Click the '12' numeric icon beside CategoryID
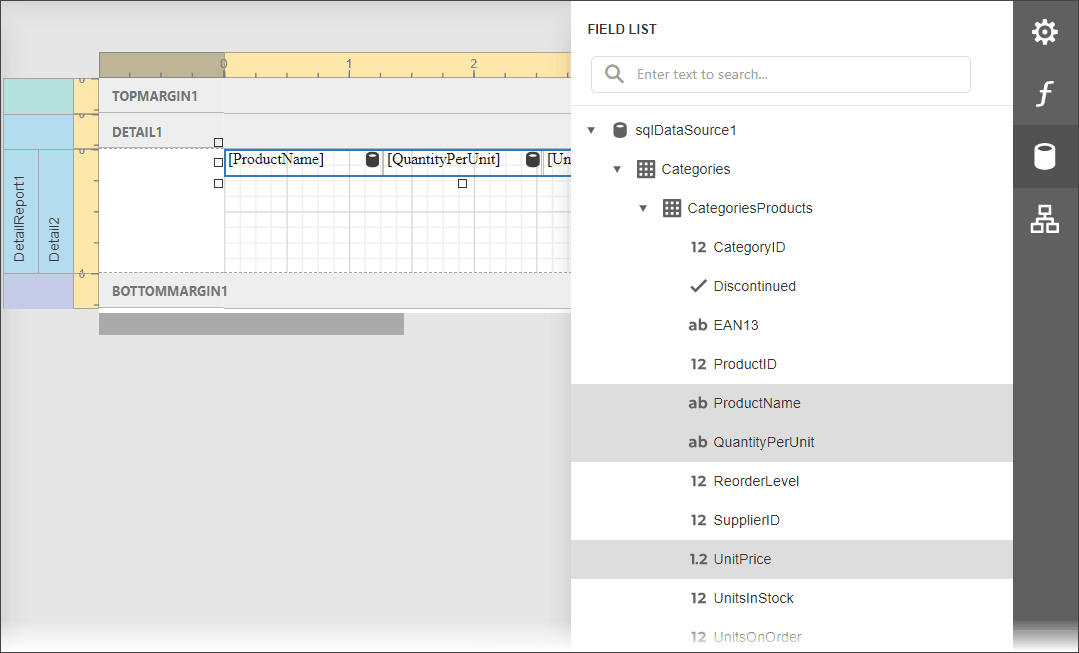Image resolution: width=1079 pixels, height=653 pixels. (697, 247)
